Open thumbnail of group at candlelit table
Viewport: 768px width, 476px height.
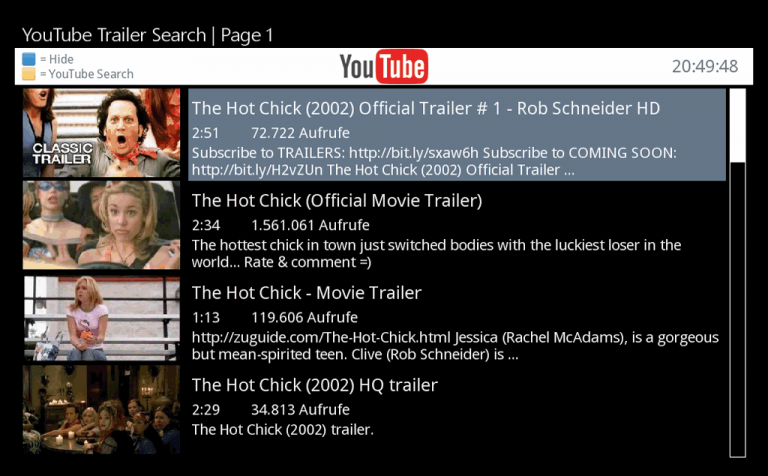pyautogui.click(x=101, y=409)
